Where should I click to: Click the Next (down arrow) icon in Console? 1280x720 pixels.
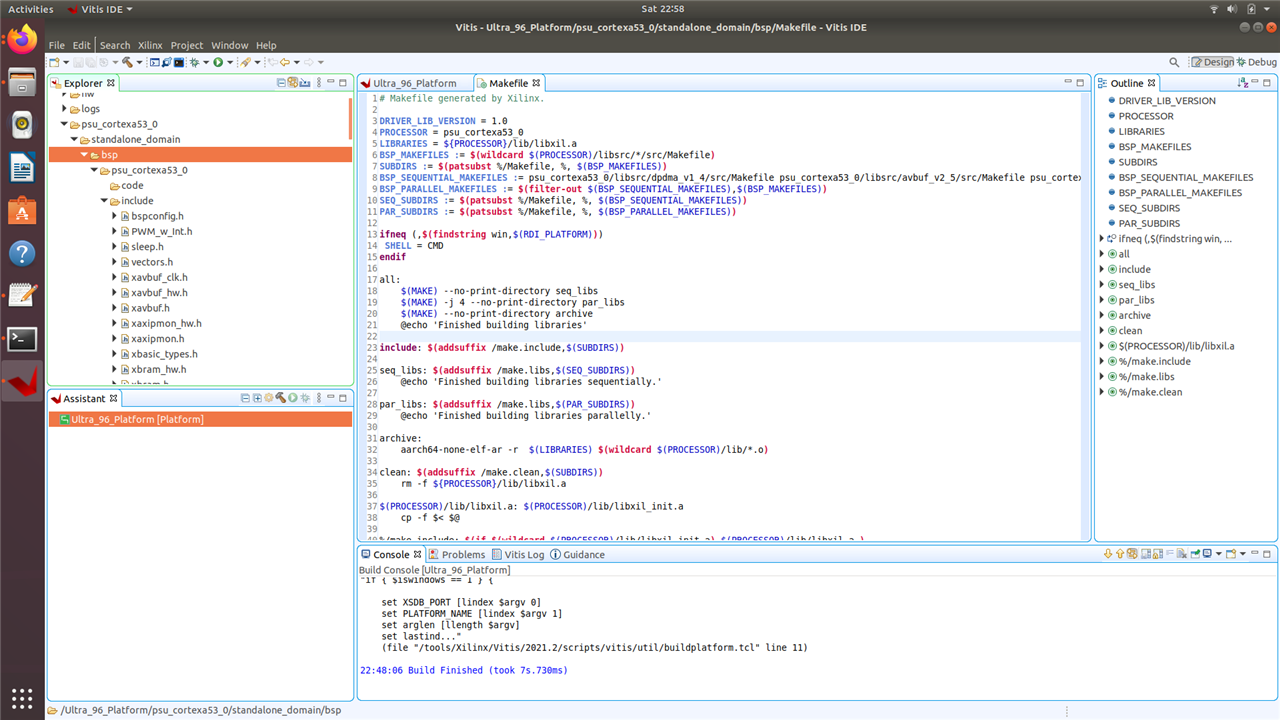[x=1108, y=554]
